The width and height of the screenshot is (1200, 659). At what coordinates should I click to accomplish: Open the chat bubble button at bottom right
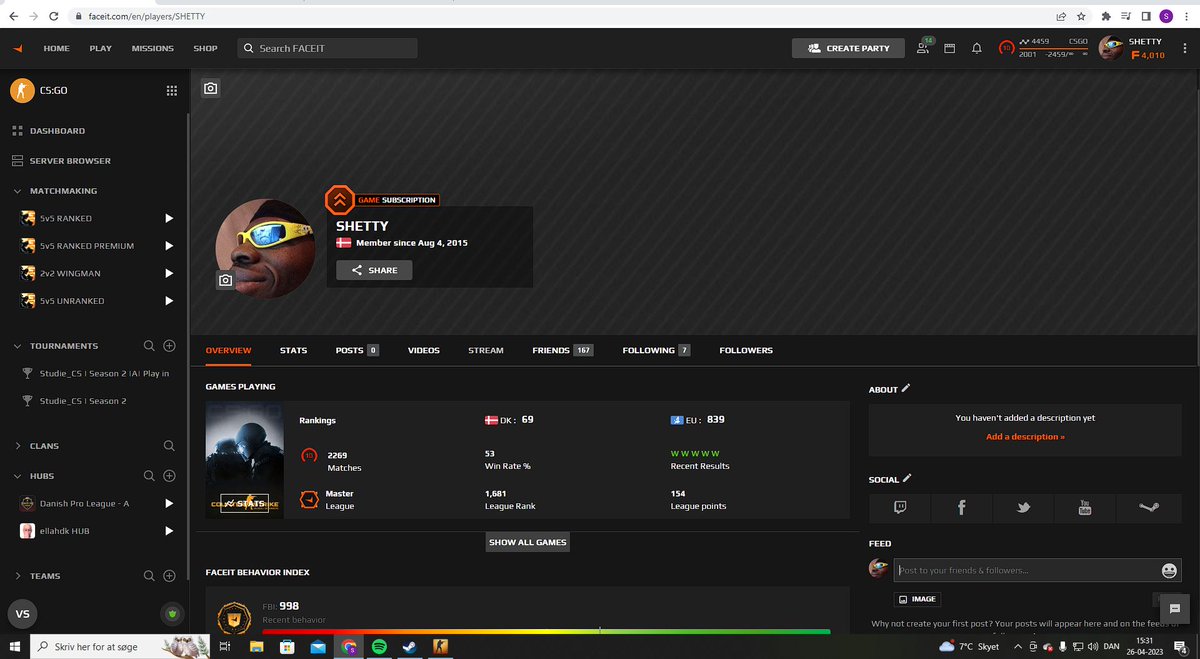click(x=1175, y=608)
